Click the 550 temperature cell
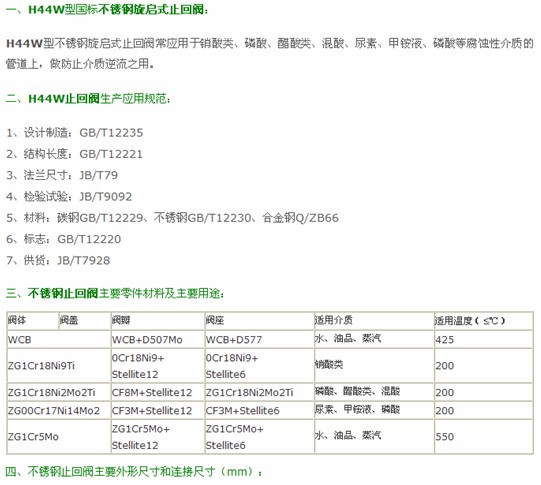541x485 pixels. [x=484, y=437]
